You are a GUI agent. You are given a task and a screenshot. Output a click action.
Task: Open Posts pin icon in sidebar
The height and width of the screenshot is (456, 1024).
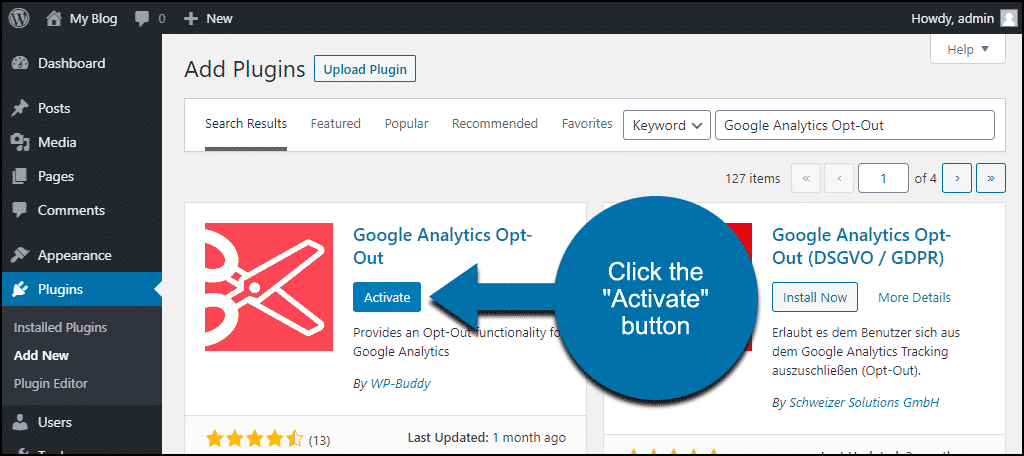(20, 108)
